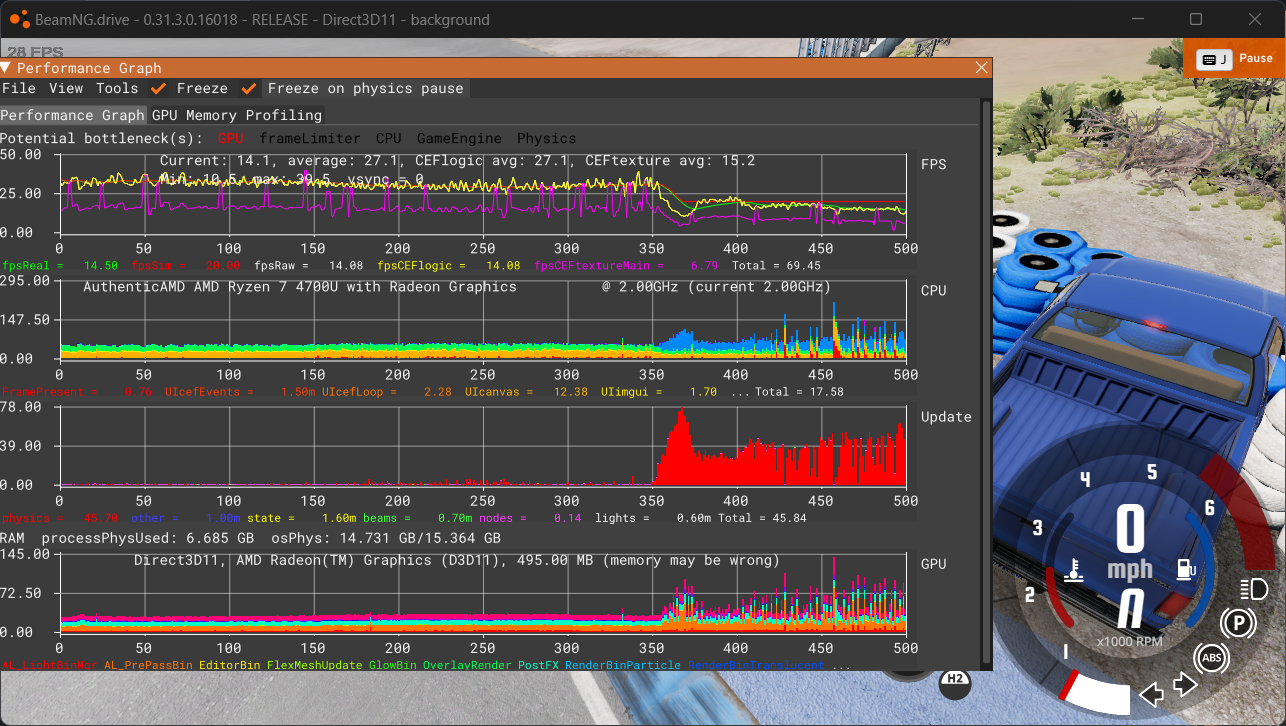
Task: Click the x1000 RPM label
Action: [x=1129, y=641]
